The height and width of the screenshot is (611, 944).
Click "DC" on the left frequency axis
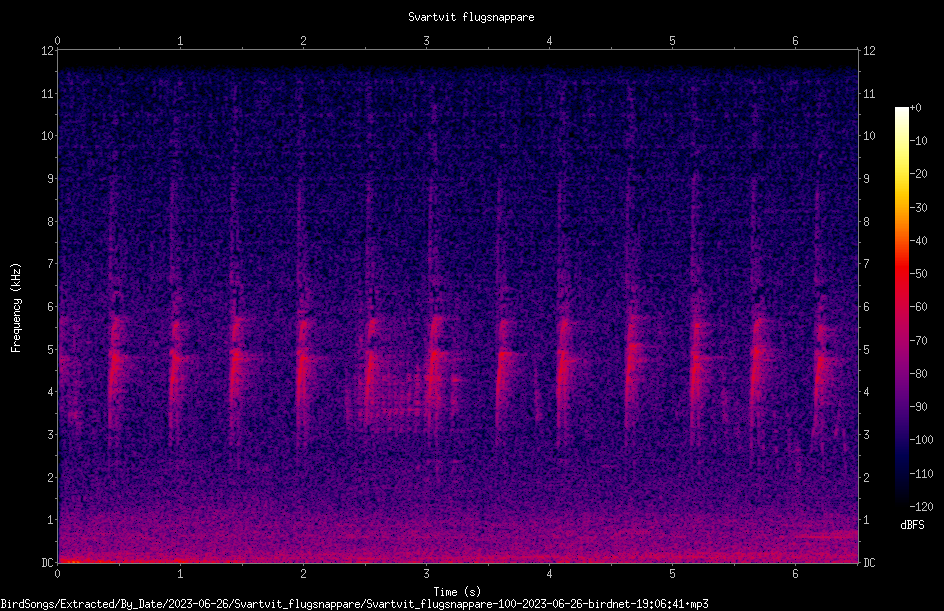[x=47, y=563]
